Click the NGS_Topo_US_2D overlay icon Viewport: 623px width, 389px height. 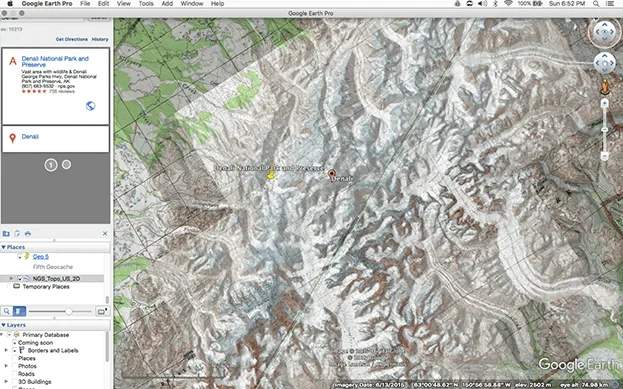[x=27, y=279]
